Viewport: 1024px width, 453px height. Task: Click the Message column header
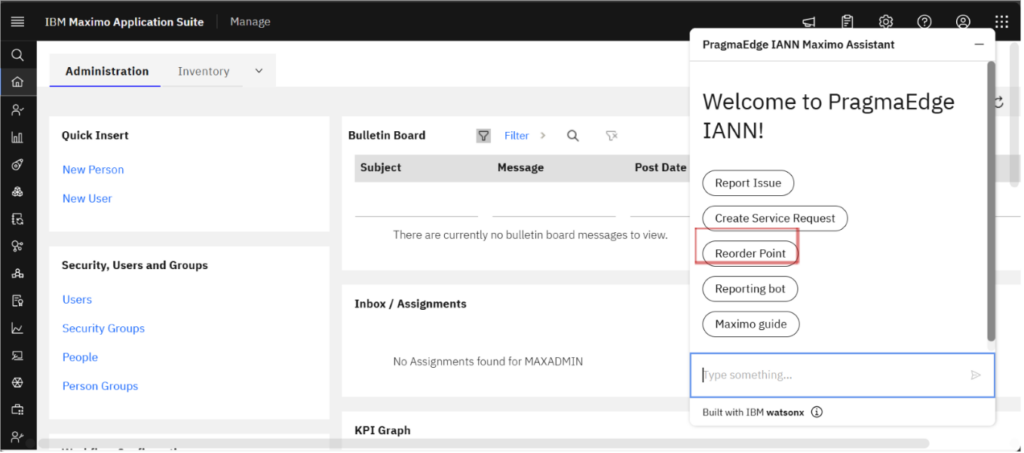[x=520, y=167]
